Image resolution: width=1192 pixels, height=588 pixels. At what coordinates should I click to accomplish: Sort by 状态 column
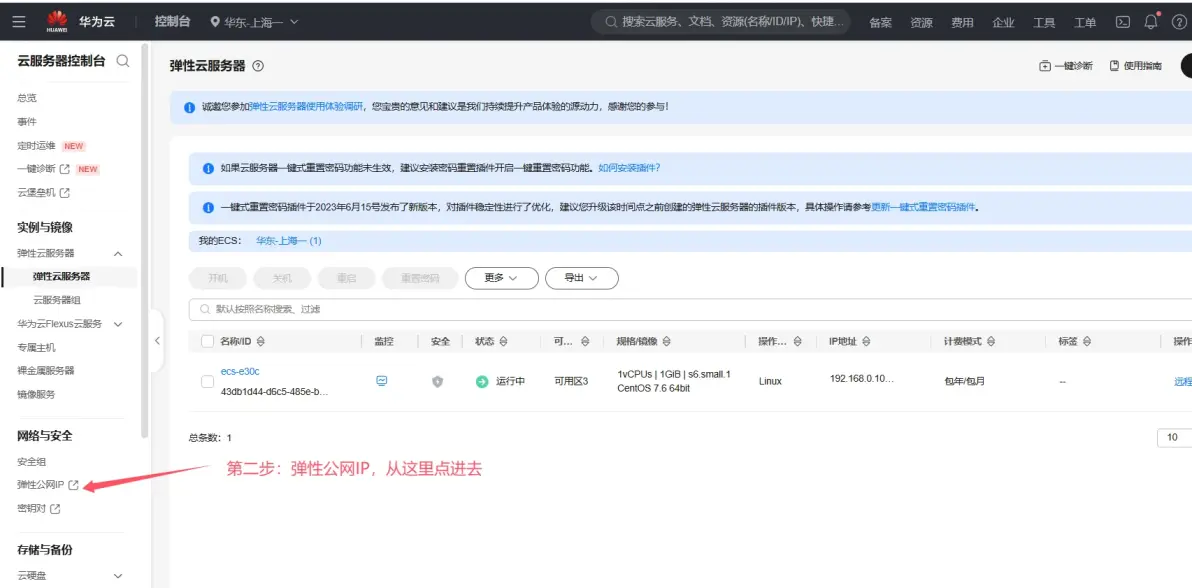[x=503, y=342]
